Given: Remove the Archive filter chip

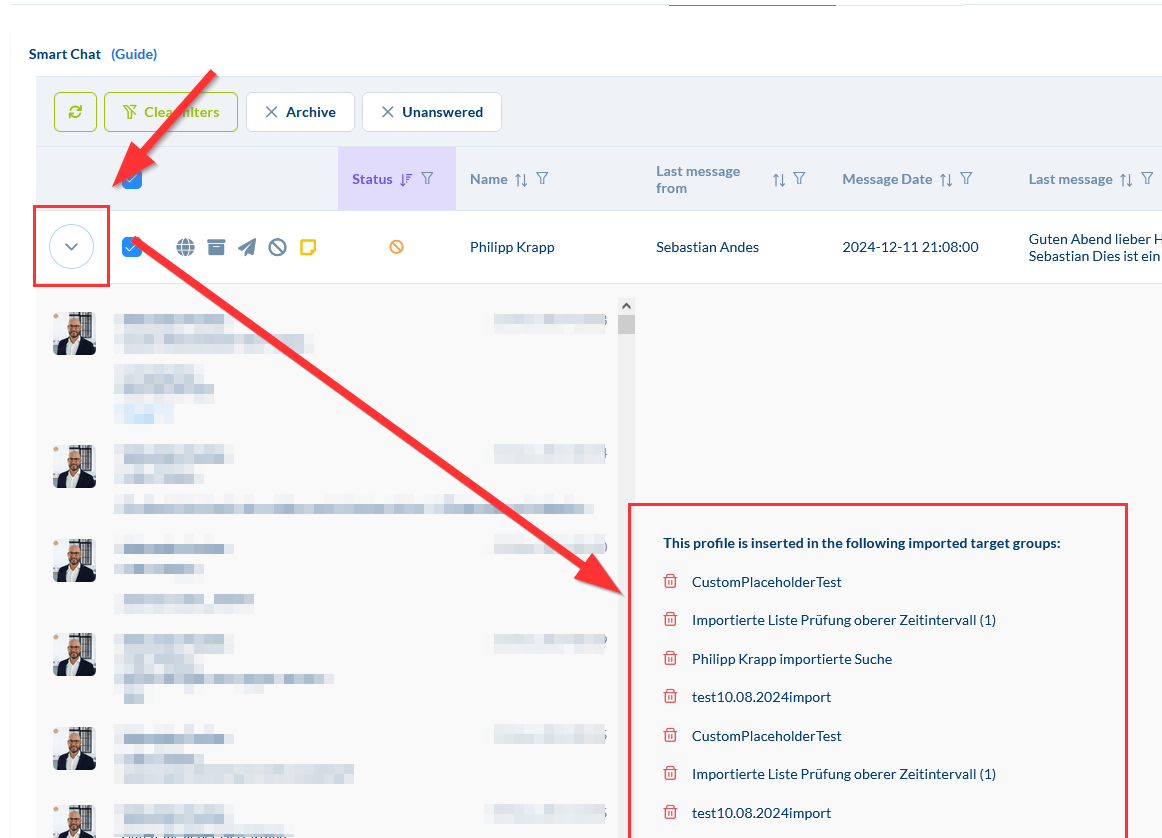Looking at the screenshot, I should [271, 112].
